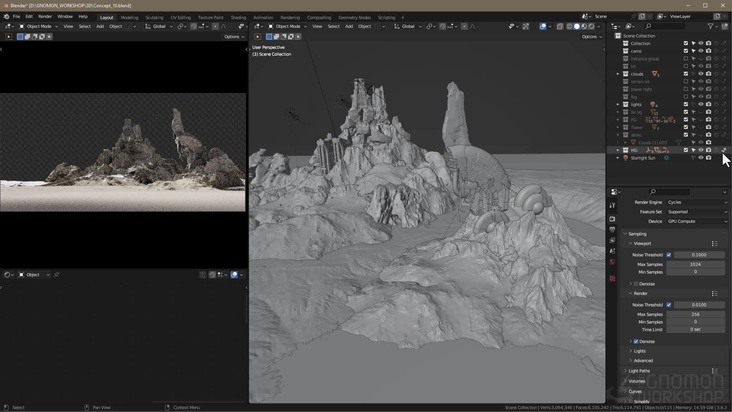Adjust Viewport Max Samples 1024 field
Screen dimensions: 732x412
coord(696,265)
